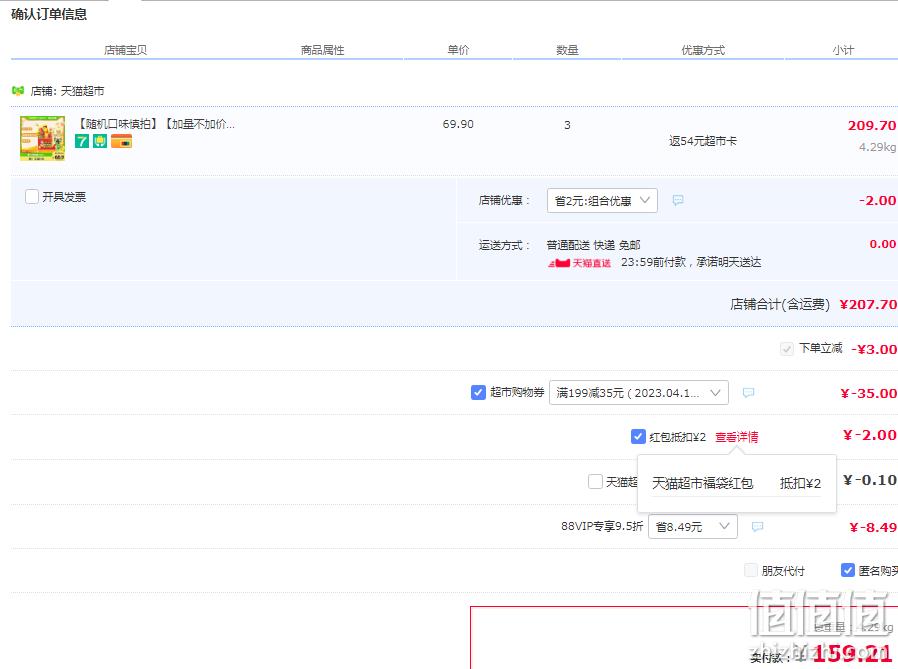Open the product title 【随机口味慎拍】 link
Image resolution: width=898 pixels, height=669 pixels.
155,124
